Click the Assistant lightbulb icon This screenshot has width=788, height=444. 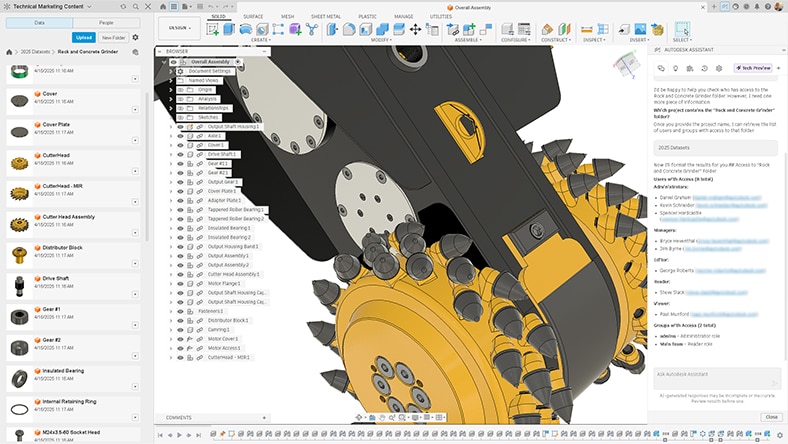tap(675, 68)
